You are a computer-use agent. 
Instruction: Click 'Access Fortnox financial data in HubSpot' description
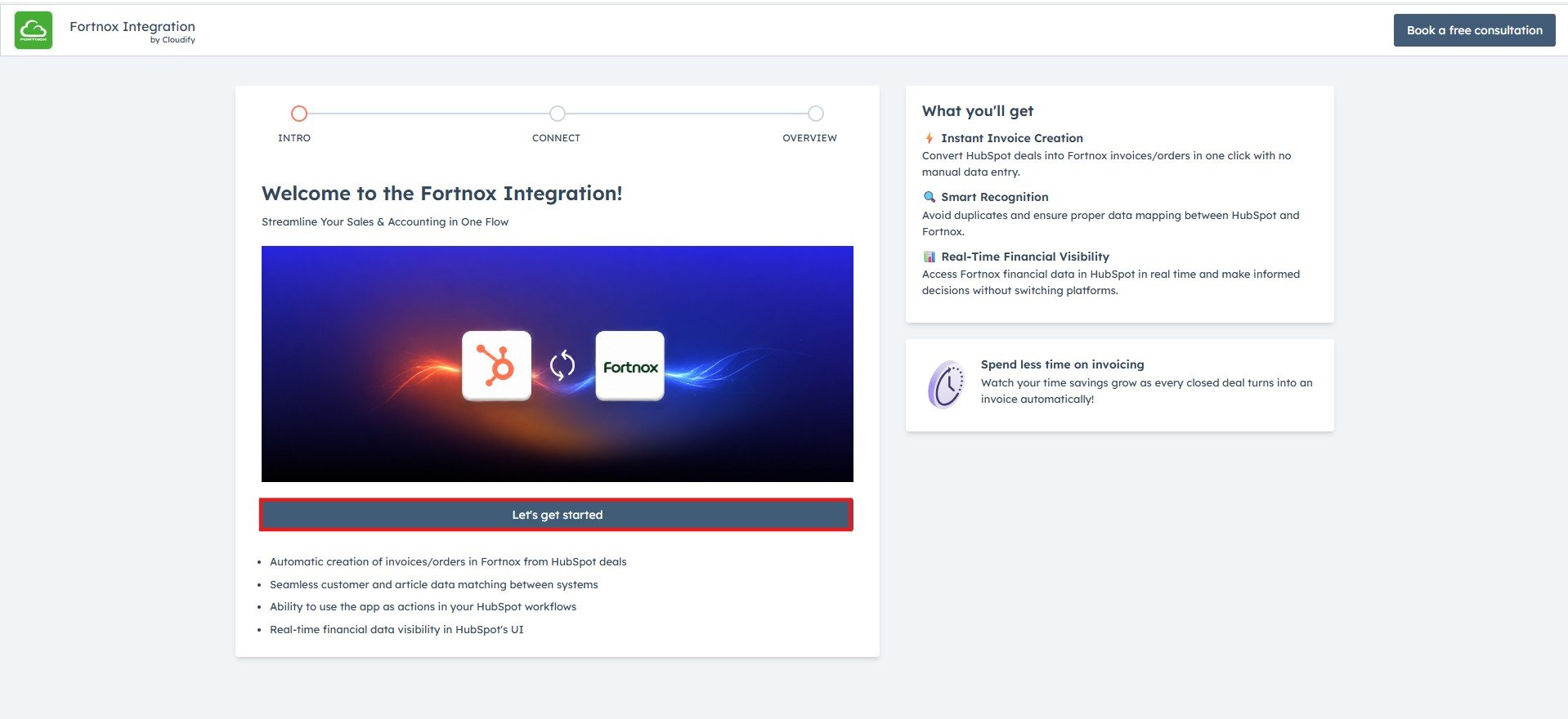point(1111,282)
